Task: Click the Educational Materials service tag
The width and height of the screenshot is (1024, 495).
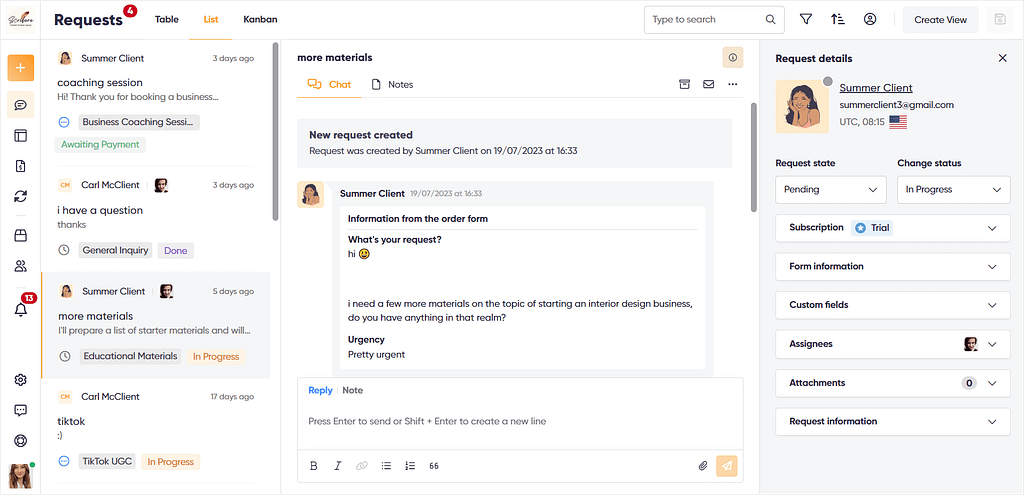Action: 130,356
